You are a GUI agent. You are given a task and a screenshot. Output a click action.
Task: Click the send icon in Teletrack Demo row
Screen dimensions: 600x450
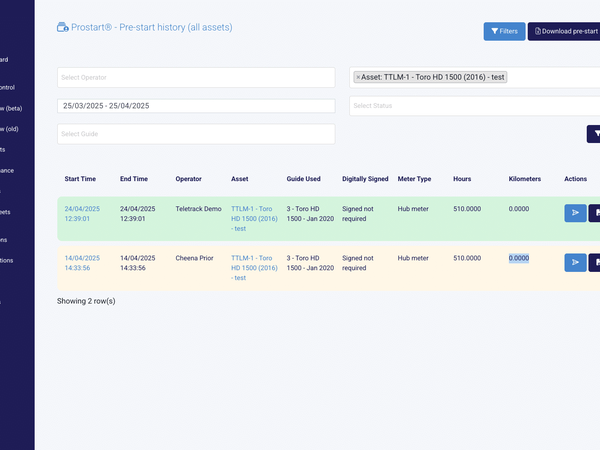[x=575, y=213]
